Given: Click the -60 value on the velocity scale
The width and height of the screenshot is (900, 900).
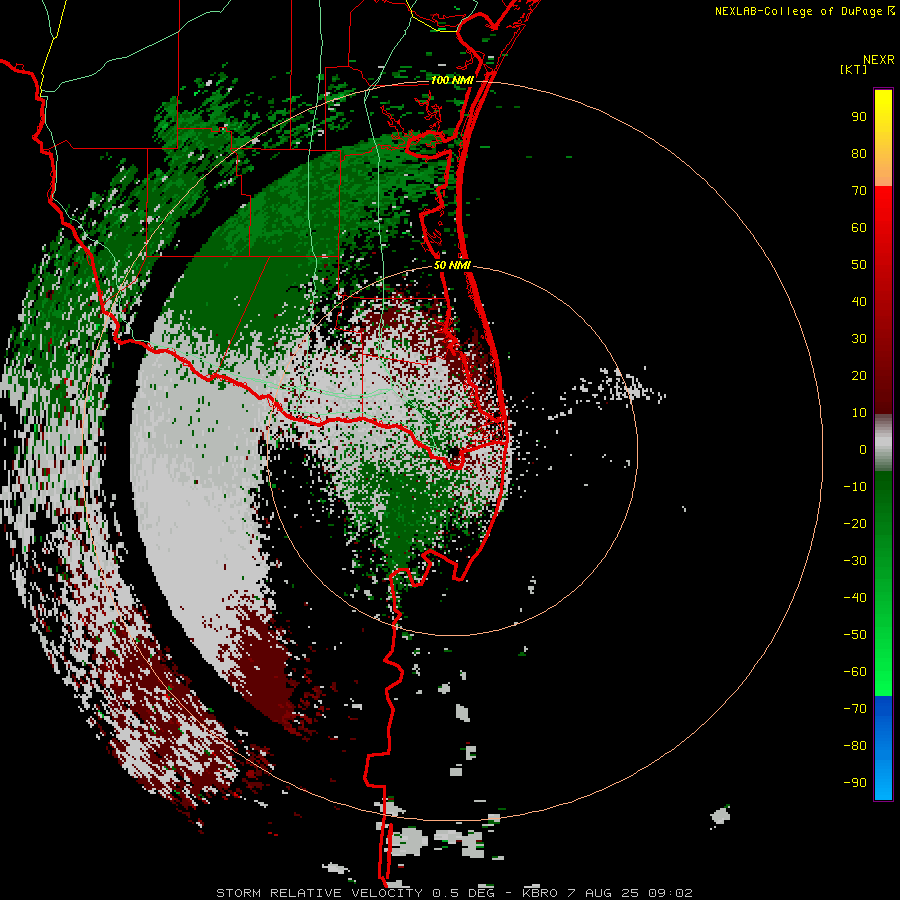Looking at the screenshot, I should pyautogui.click(x=855, y=672).
